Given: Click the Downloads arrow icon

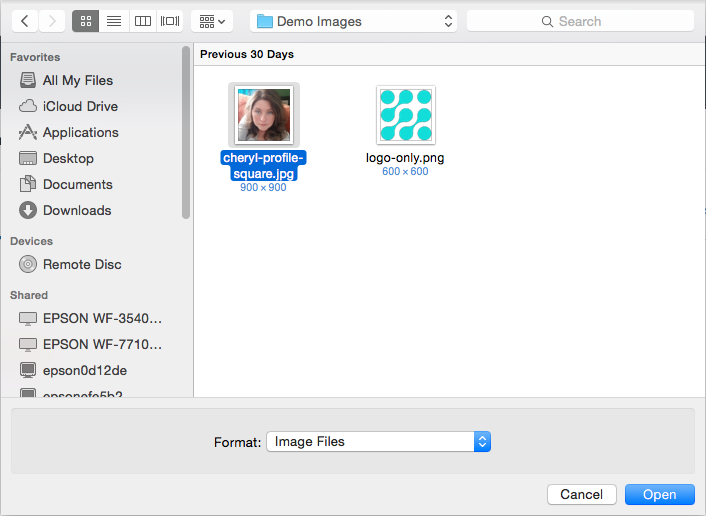Looking at the screenshot, I should tap(28, 210).
